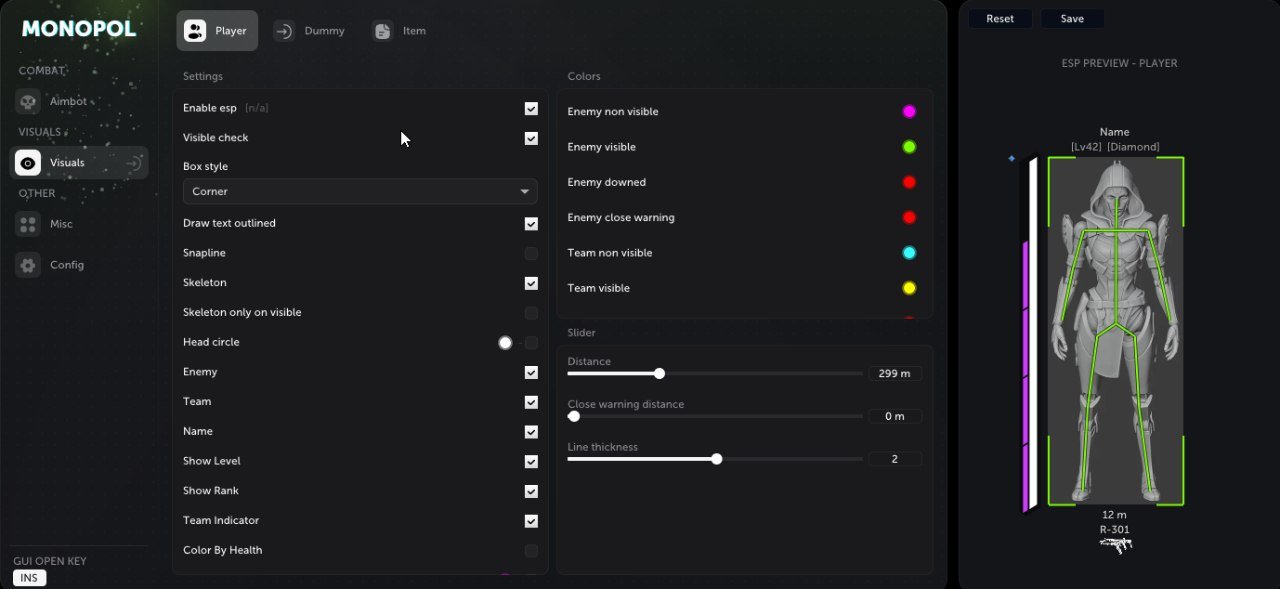Open the Aimbot section via skull icon

[28, 102]
